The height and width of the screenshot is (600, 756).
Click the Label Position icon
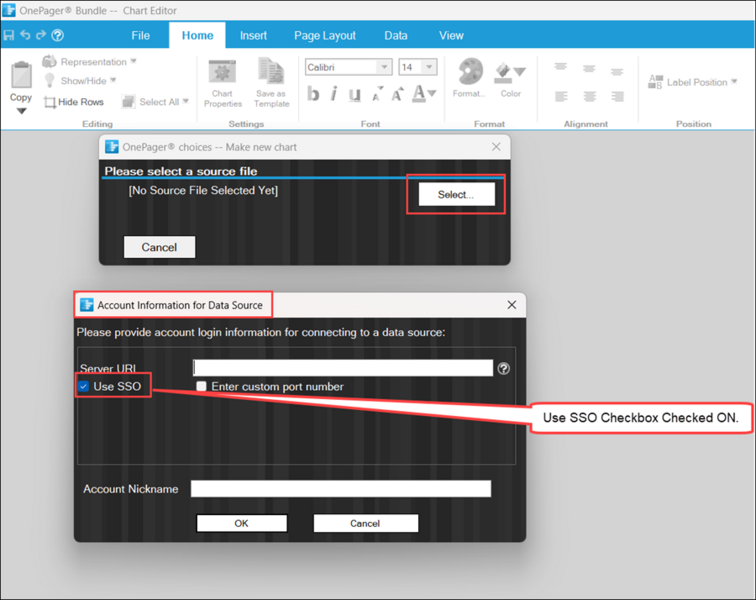point(655,82)
